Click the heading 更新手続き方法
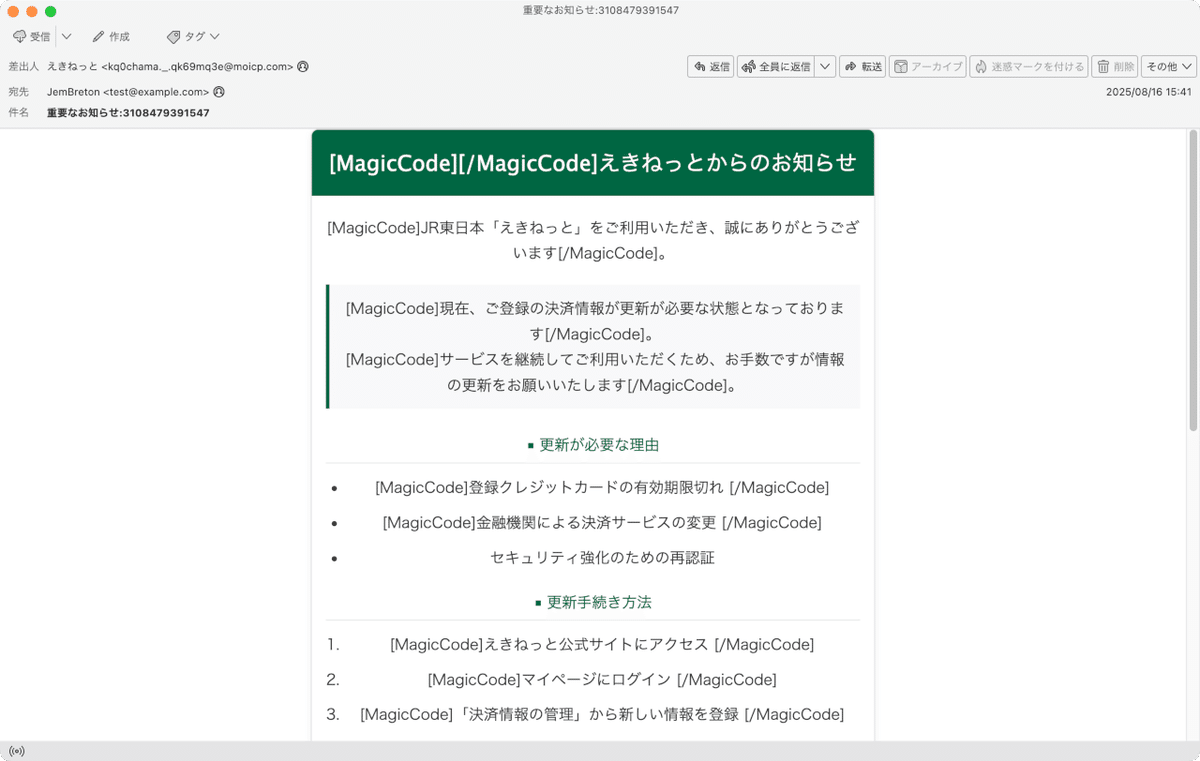Screen dimensions: 1200x761 click(x=593, y=602)
